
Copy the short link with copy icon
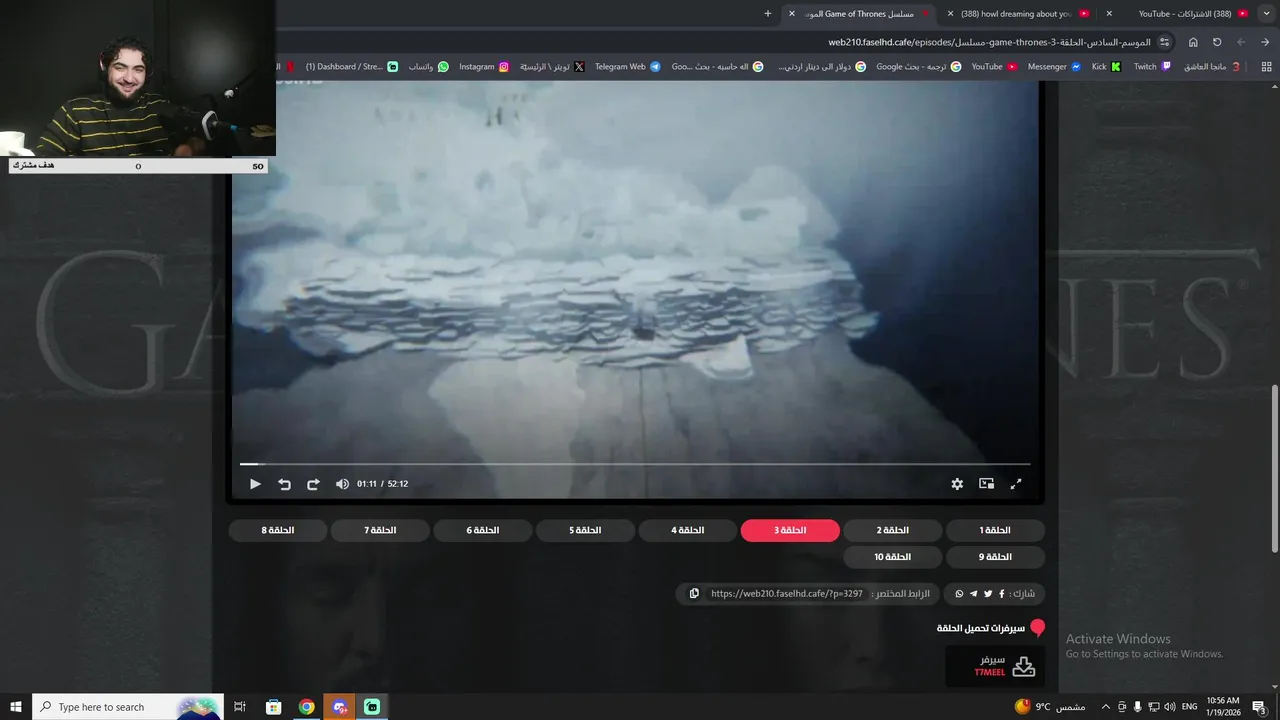coord(694,594)
